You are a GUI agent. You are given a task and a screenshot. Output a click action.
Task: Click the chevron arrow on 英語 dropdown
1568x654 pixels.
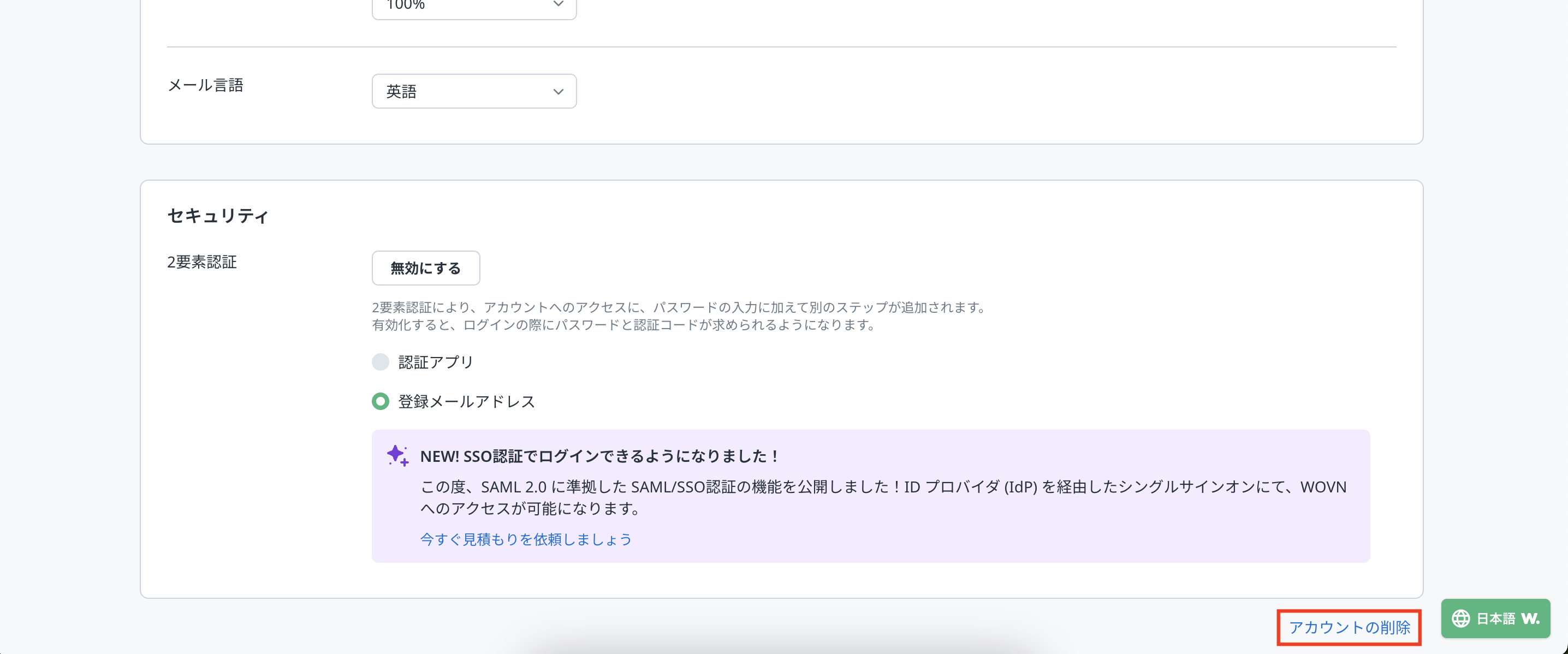coord(557,92)
